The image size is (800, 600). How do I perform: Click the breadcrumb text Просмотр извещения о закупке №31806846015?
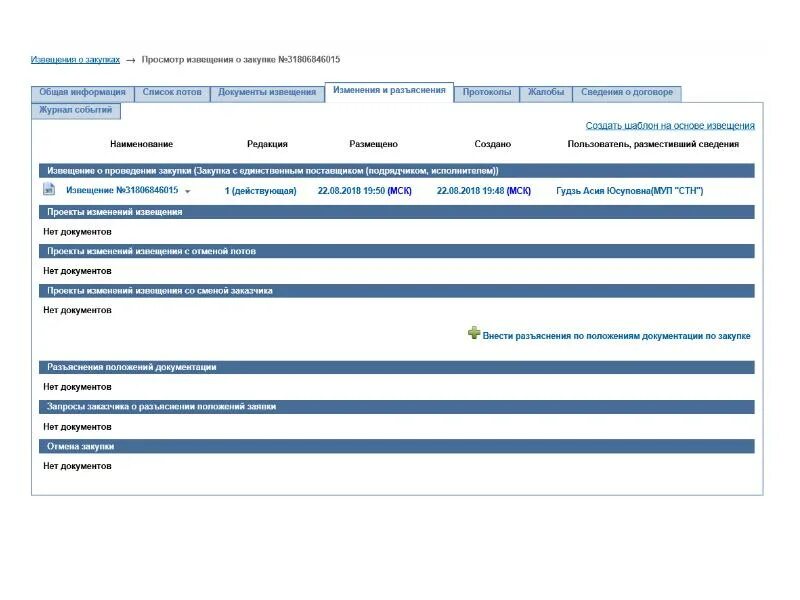coord(240,60)
